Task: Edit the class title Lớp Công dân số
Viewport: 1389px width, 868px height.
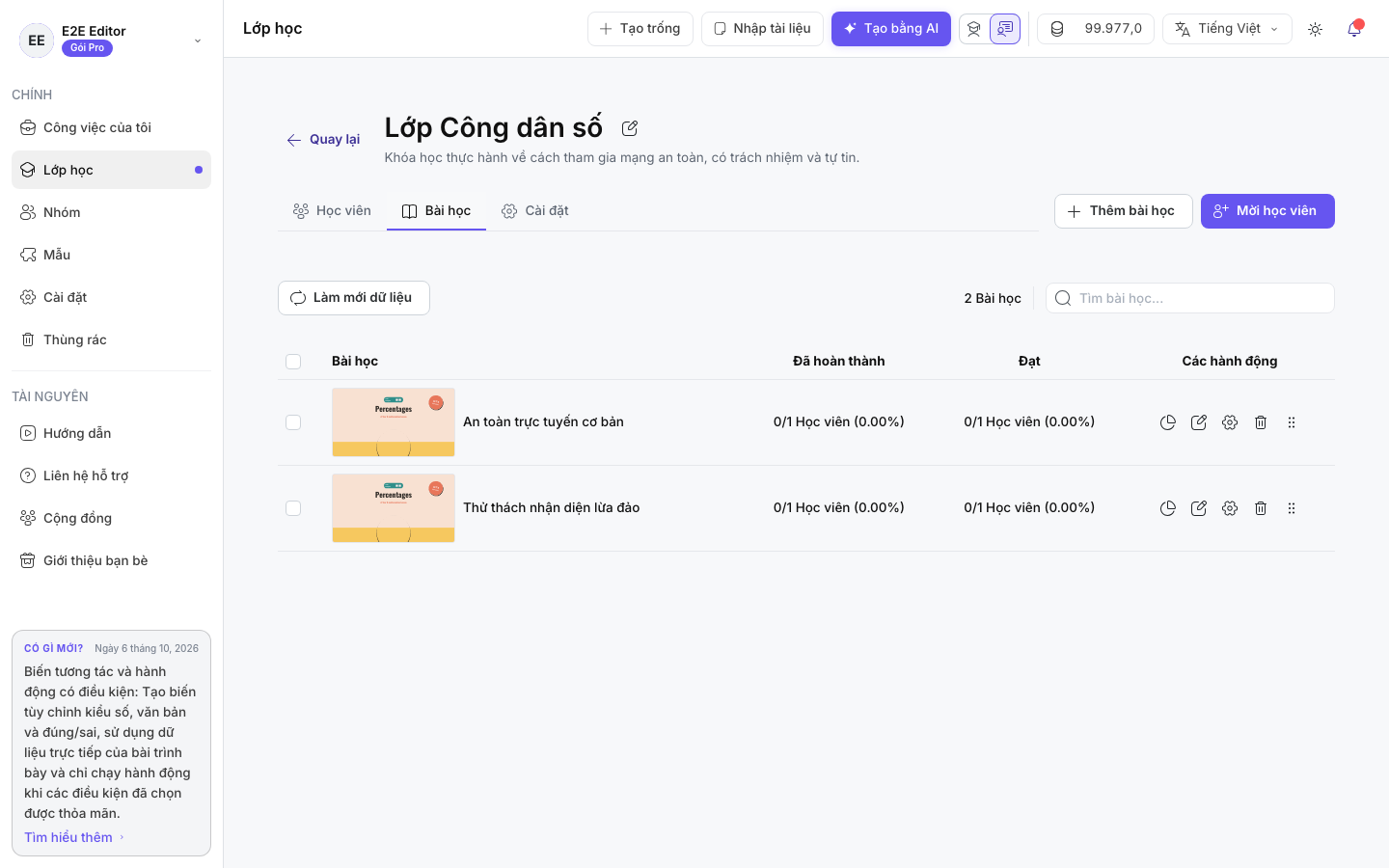Action: coord(630,128)
